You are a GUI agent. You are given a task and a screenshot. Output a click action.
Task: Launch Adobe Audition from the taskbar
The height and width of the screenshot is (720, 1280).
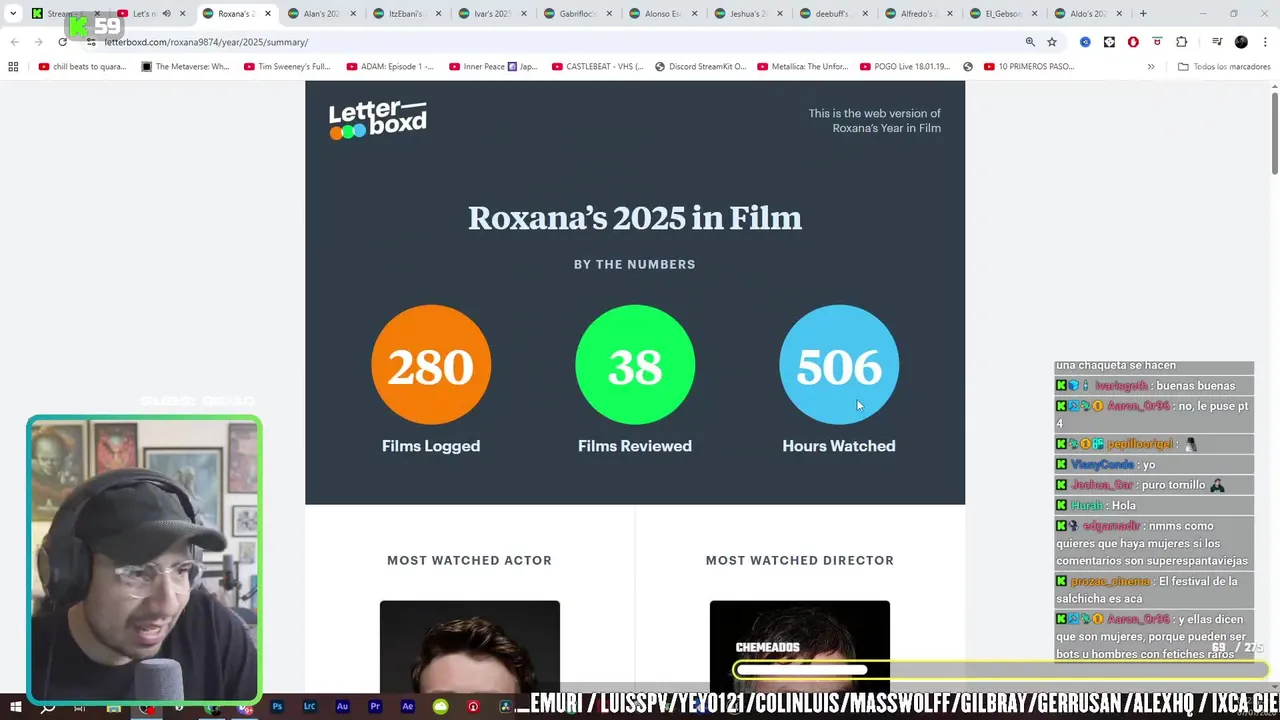[x=342, y=706]
